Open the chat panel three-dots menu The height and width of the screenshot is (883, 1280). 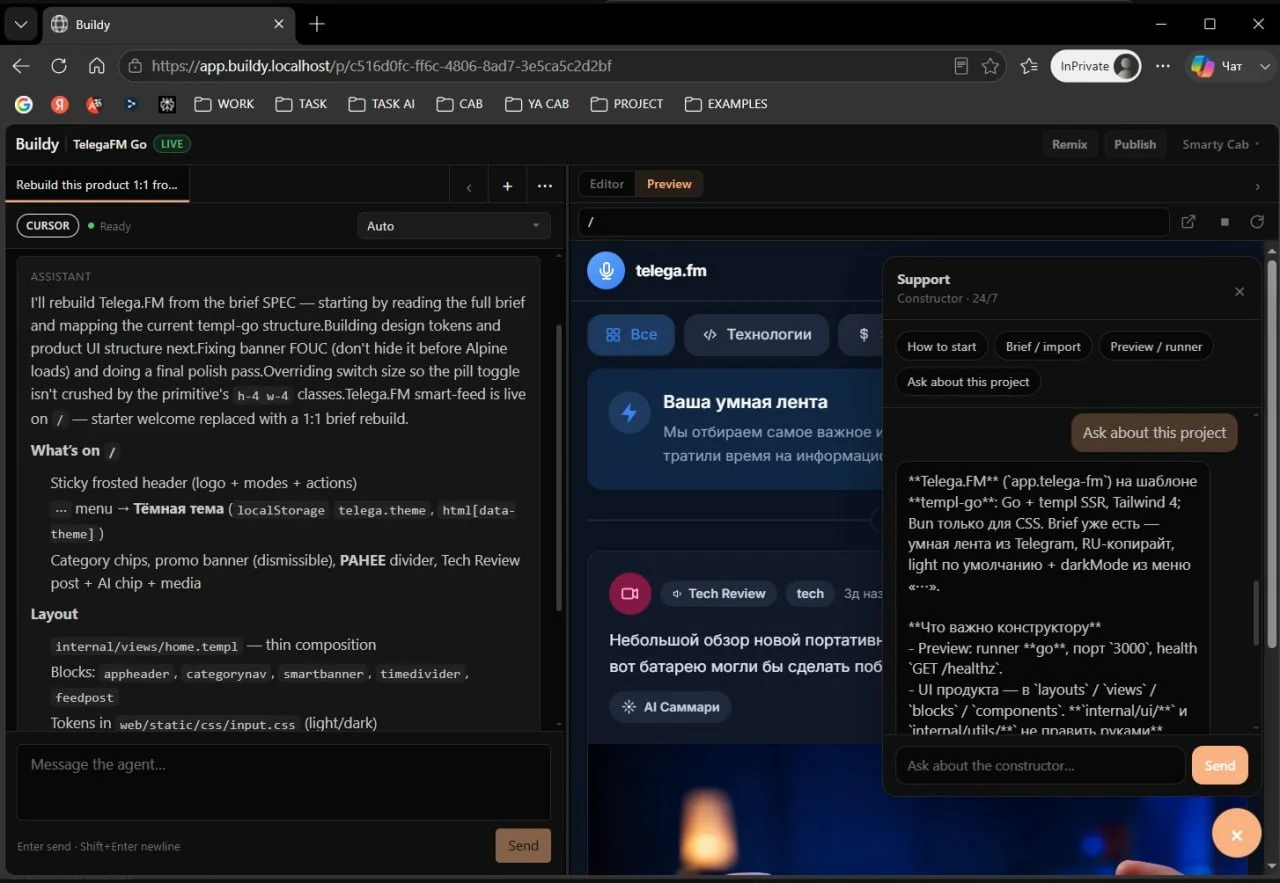(x=544, y=186)
